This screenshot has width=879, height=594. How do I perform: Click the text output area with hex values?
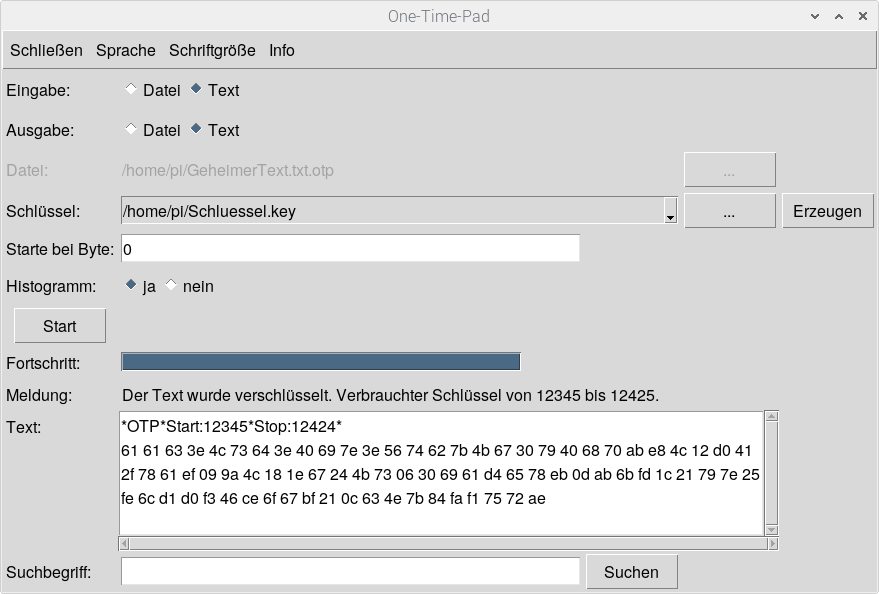(x=440, y=473)
